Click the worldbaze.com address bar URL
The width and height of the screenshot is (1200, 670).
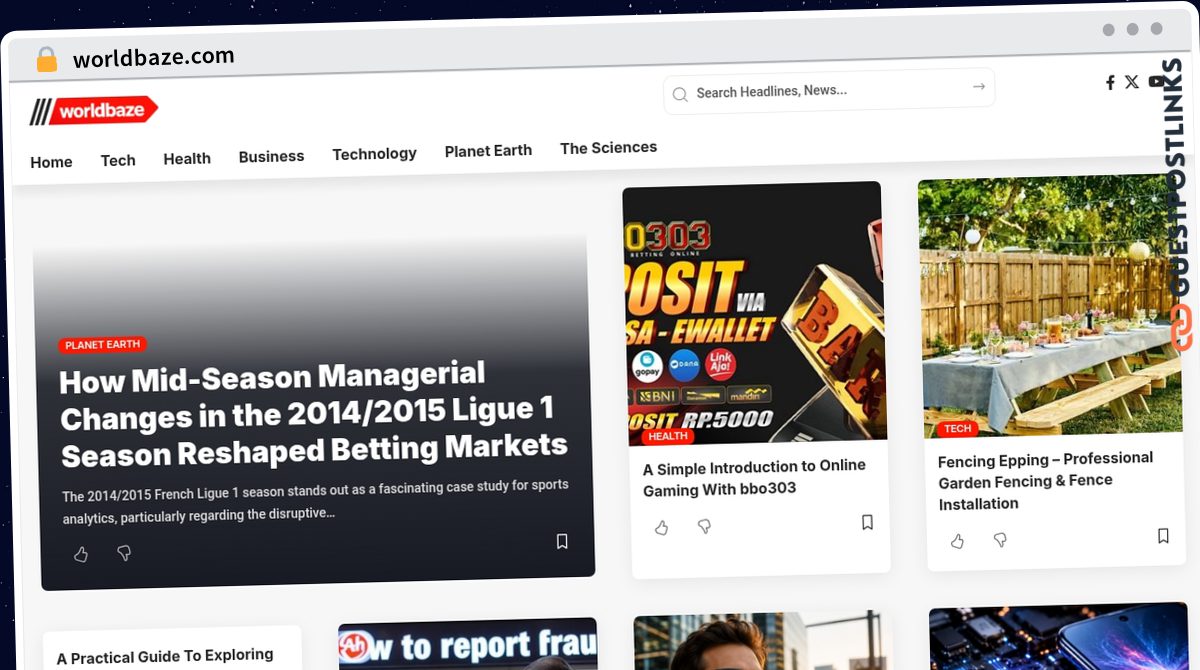tap(154, 57)
